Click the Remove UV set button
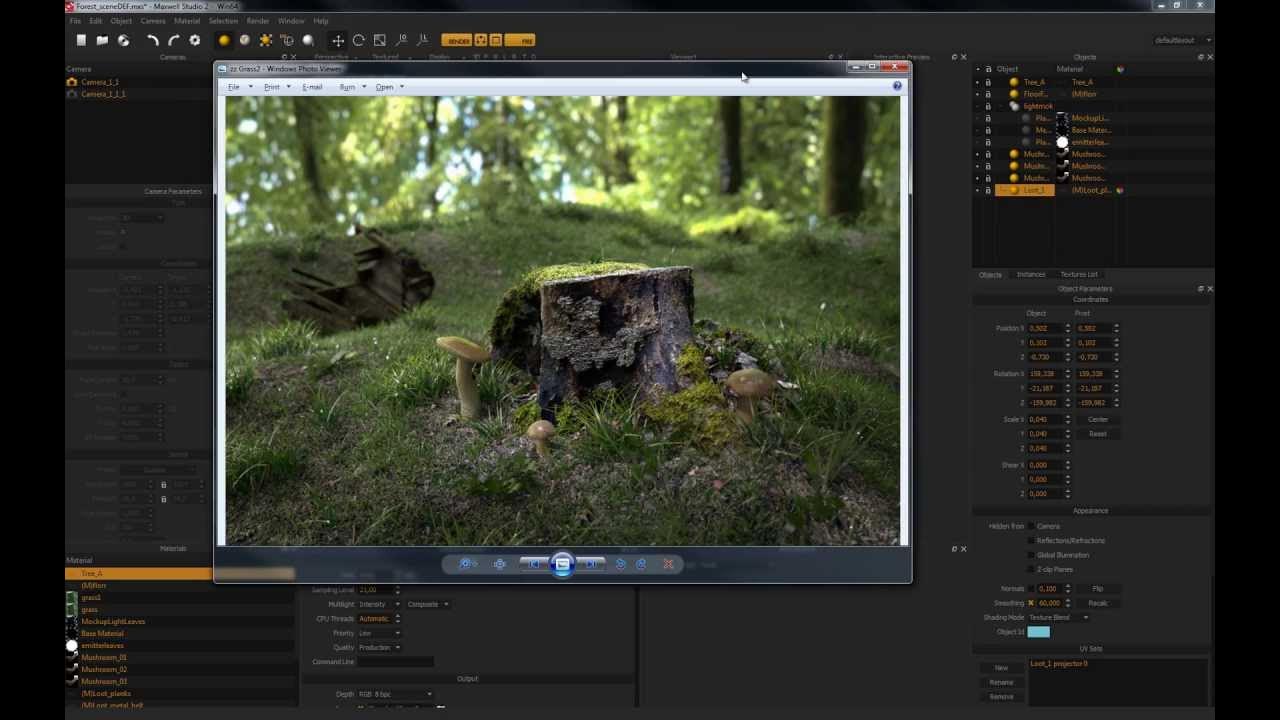Viewport: 1280px width, 720px height. pyautogui.click(x=1001, y=696)
